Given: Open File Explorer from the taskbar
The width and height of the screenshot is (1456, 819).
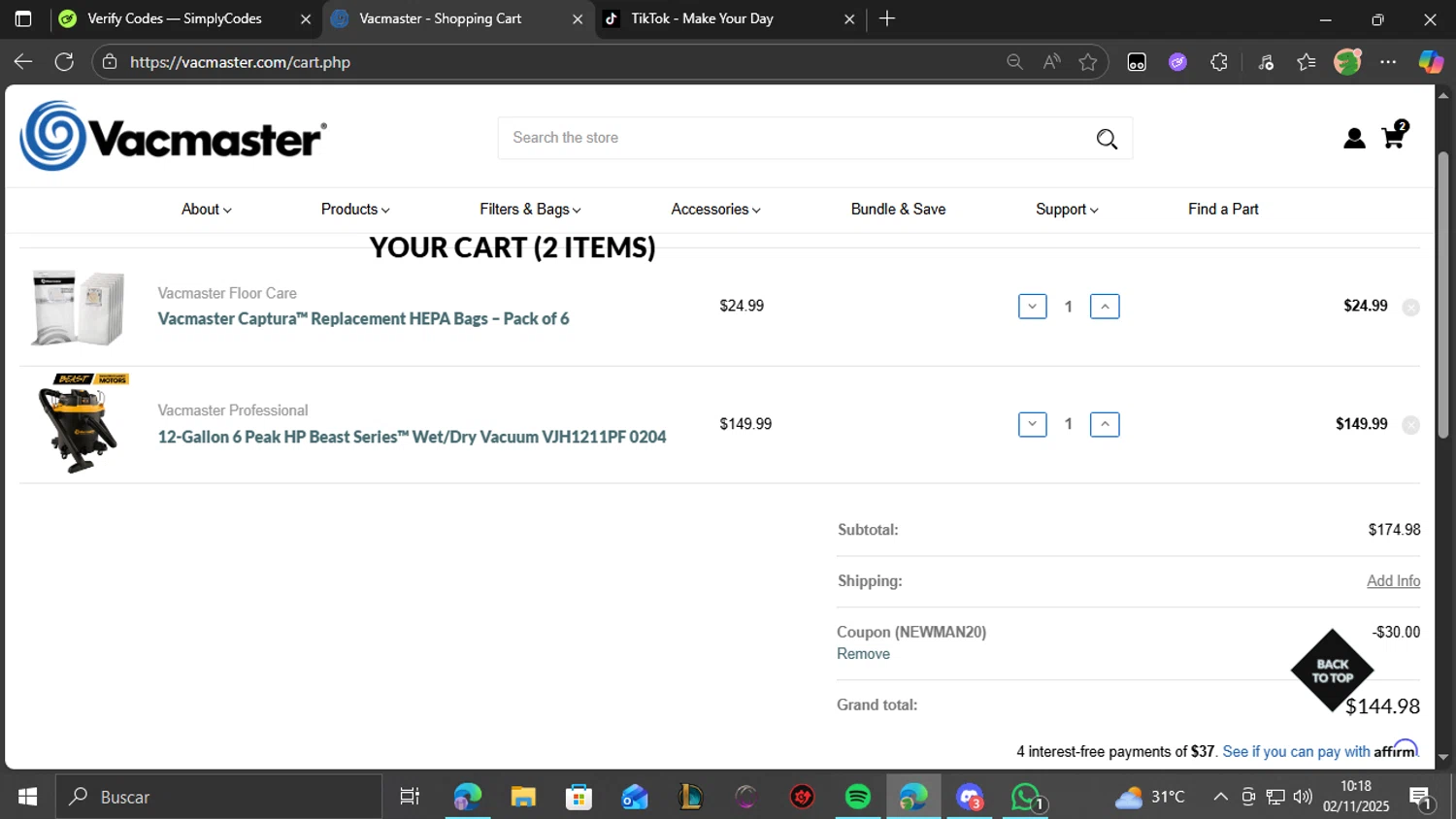Looking at the screenshot, I should coord(523,797).
